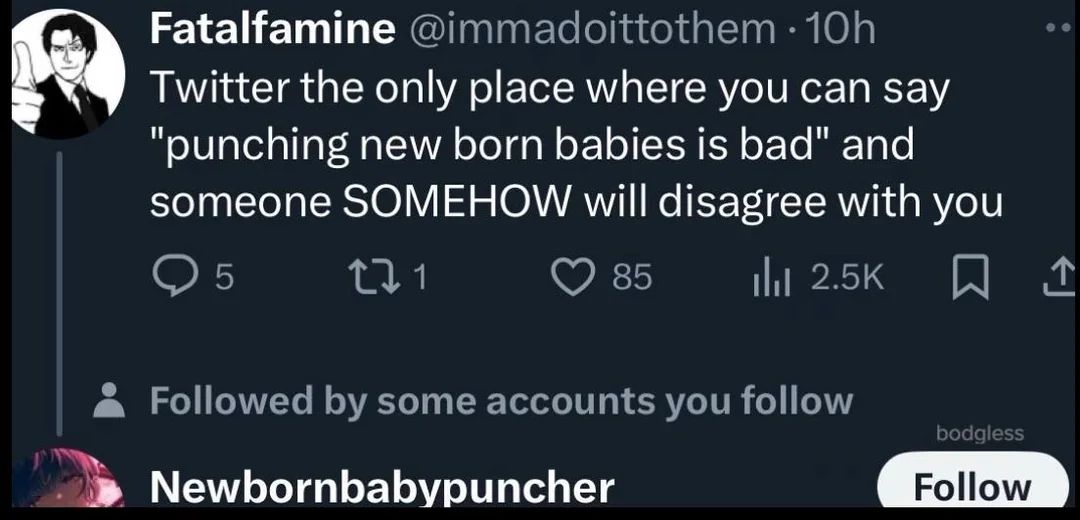Follow the Newbornbabypuncher account
This screenshot has height=520, width=1080.
[972, 486]
